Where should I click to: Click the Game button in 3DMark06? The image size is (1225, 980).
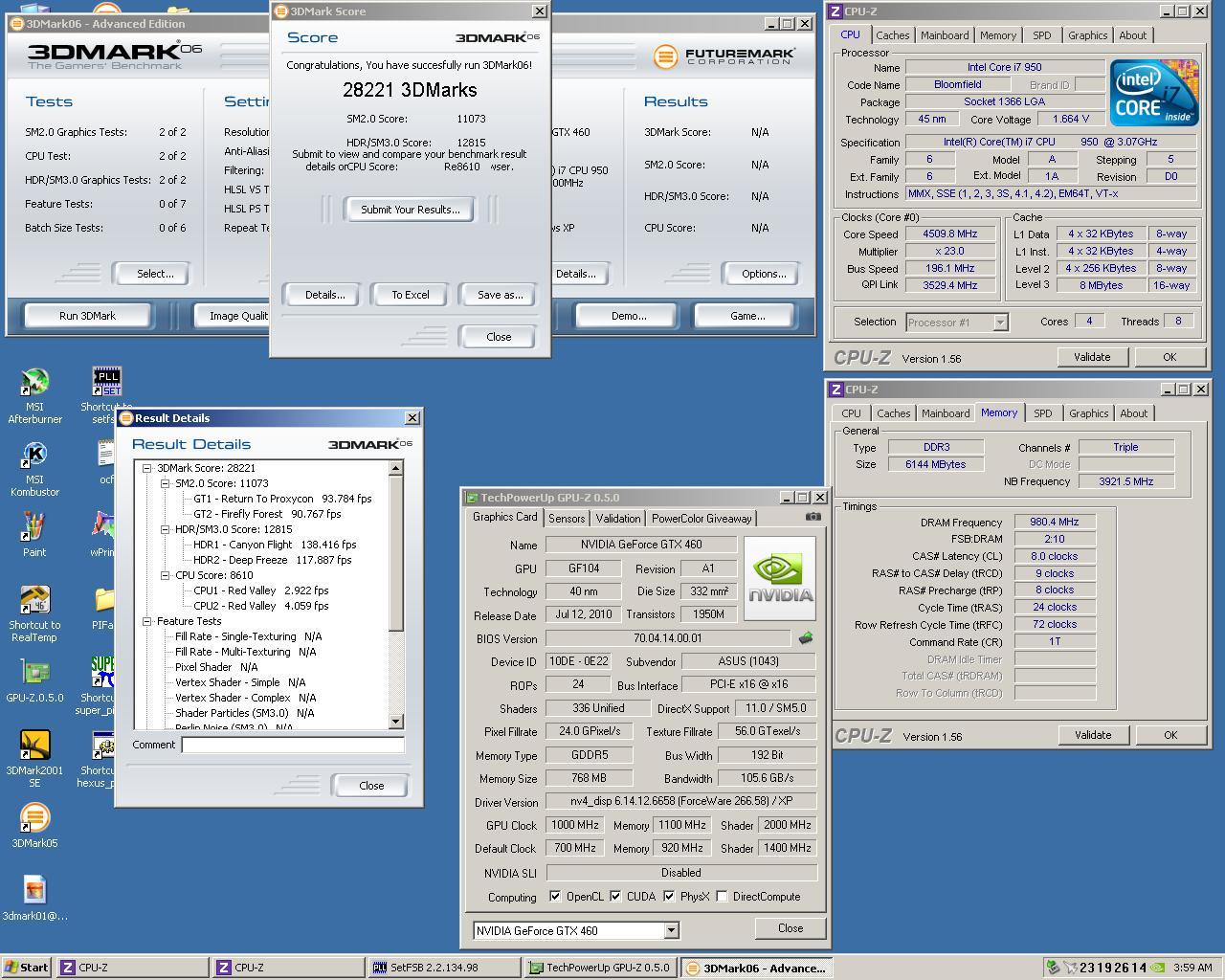point(746,316)
